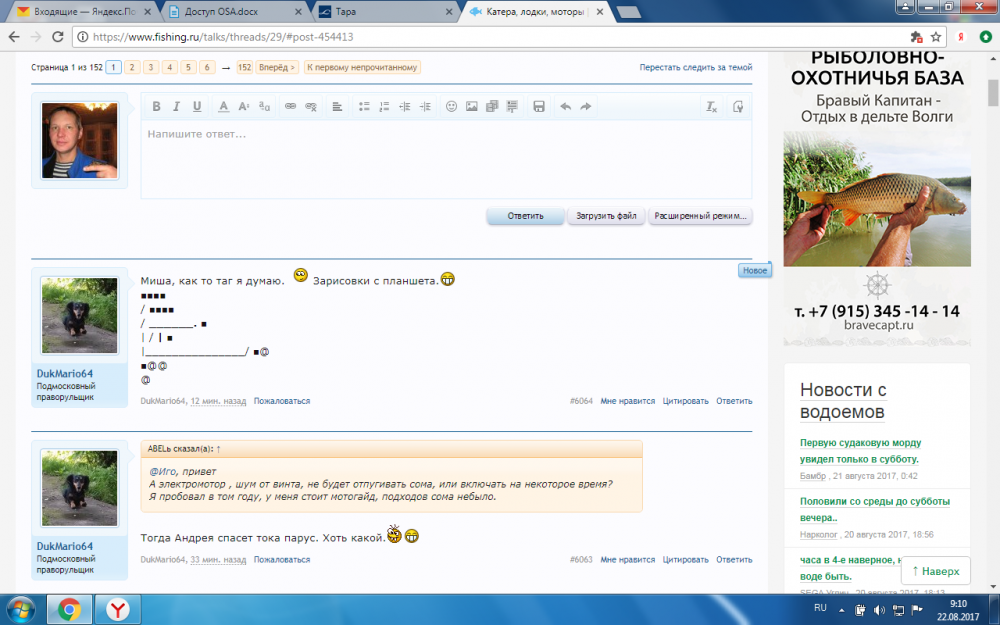Open the smilies picker
This screenshot has height=625, width=1000.
click(451, 107)
